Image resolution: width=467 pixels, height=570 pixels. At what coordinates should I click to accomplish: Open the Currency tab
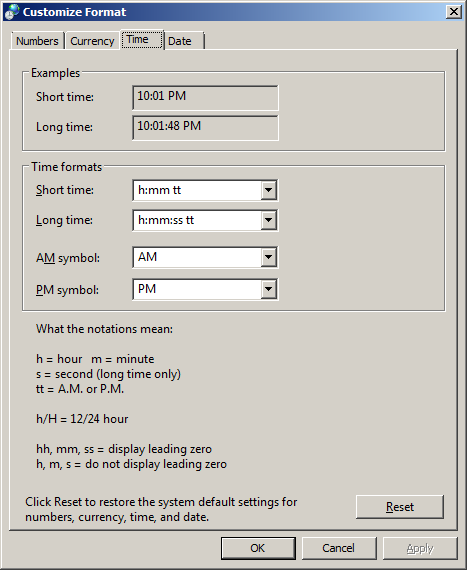click(92, 41)
